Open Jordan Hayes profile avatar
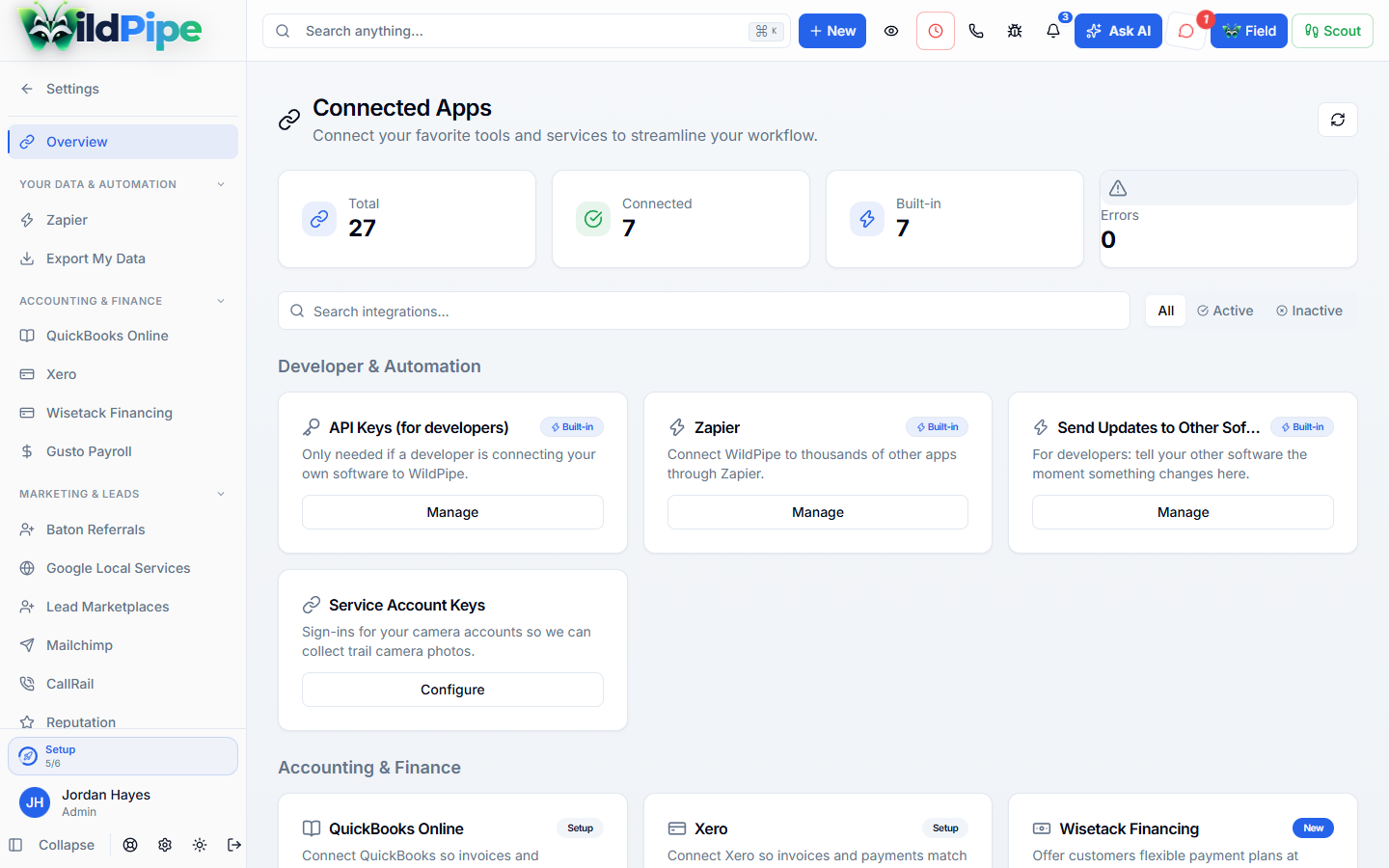This screenshot has height=868, width=1389. [x=35, y=802]
